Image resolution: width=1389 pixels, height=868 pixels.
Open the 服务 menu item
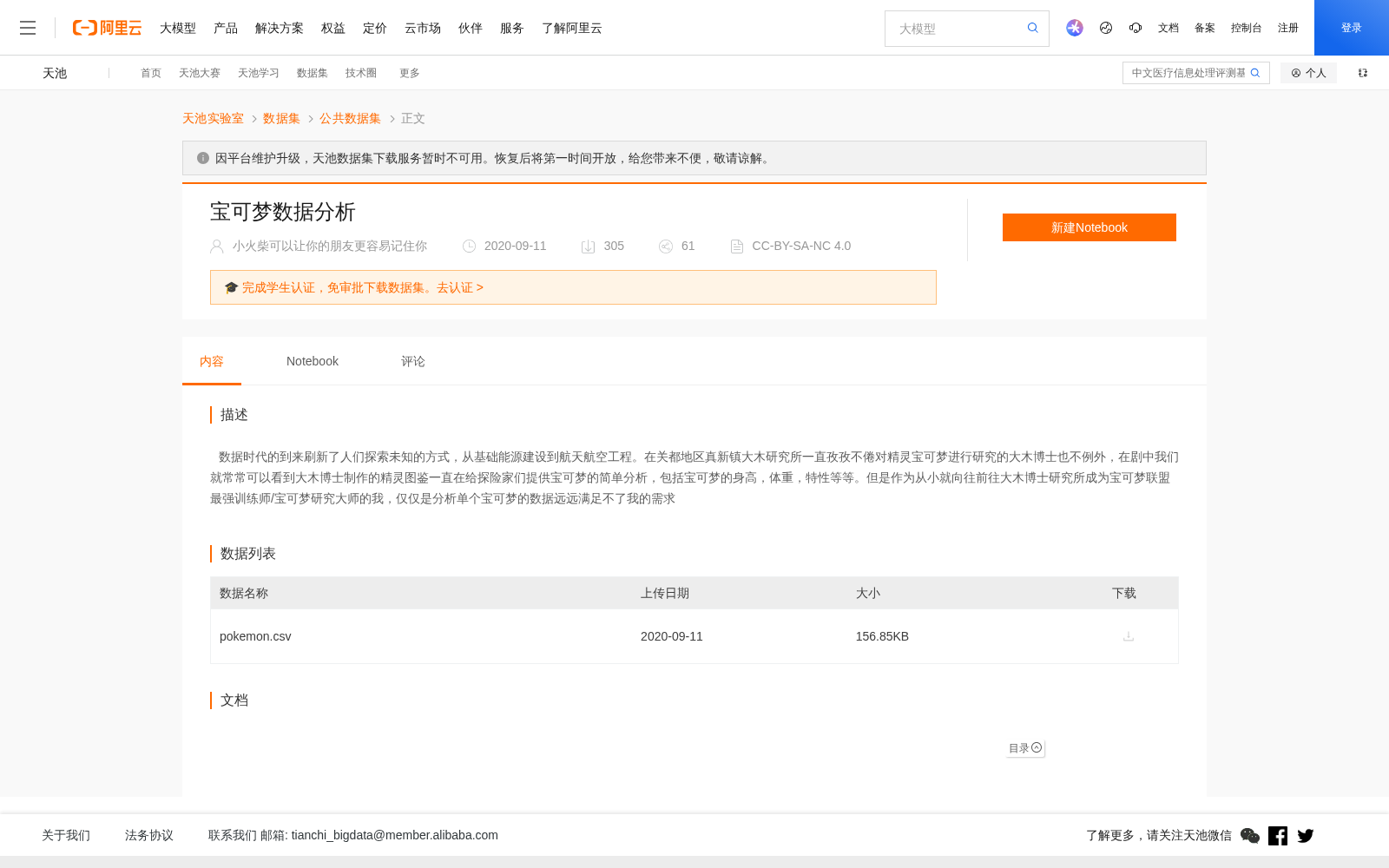click(x=512, y=28)
